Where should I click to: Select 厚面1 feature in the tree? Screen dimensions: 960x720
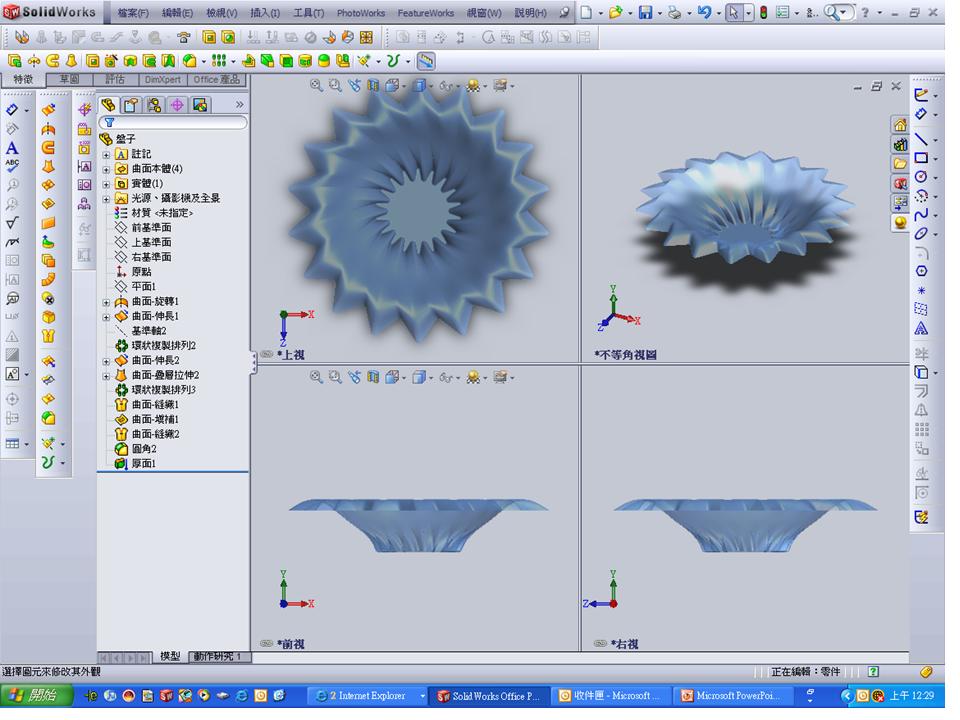(135, 464)
